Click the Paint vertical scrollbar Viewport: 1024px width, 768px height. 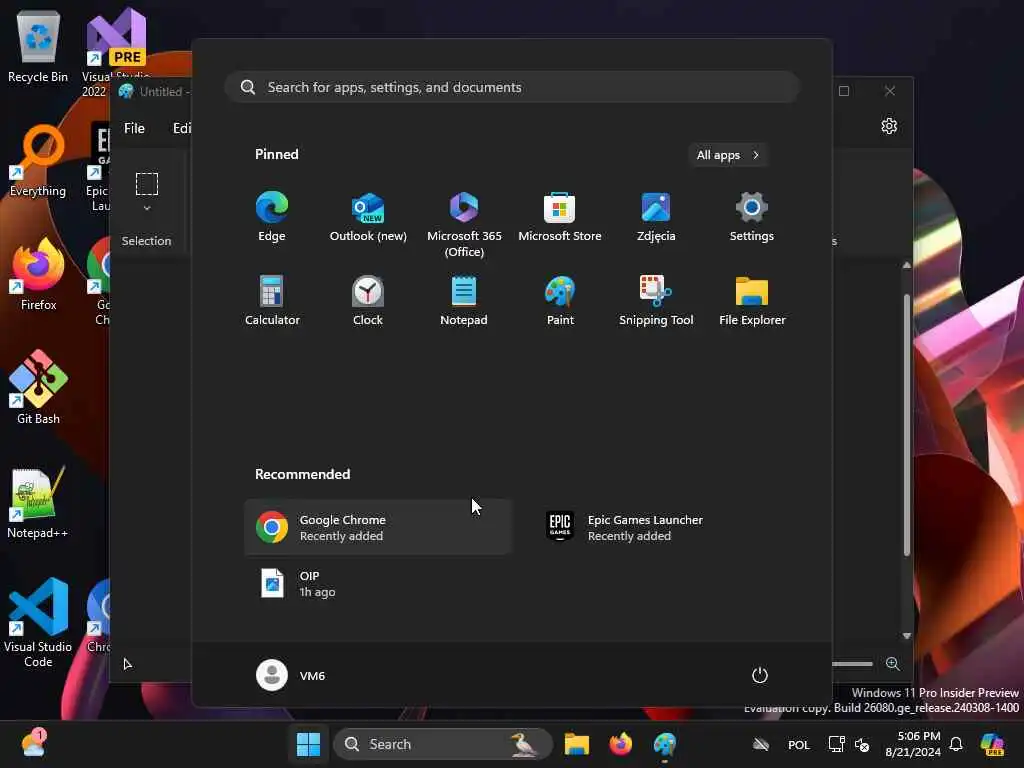pos(906,424)
